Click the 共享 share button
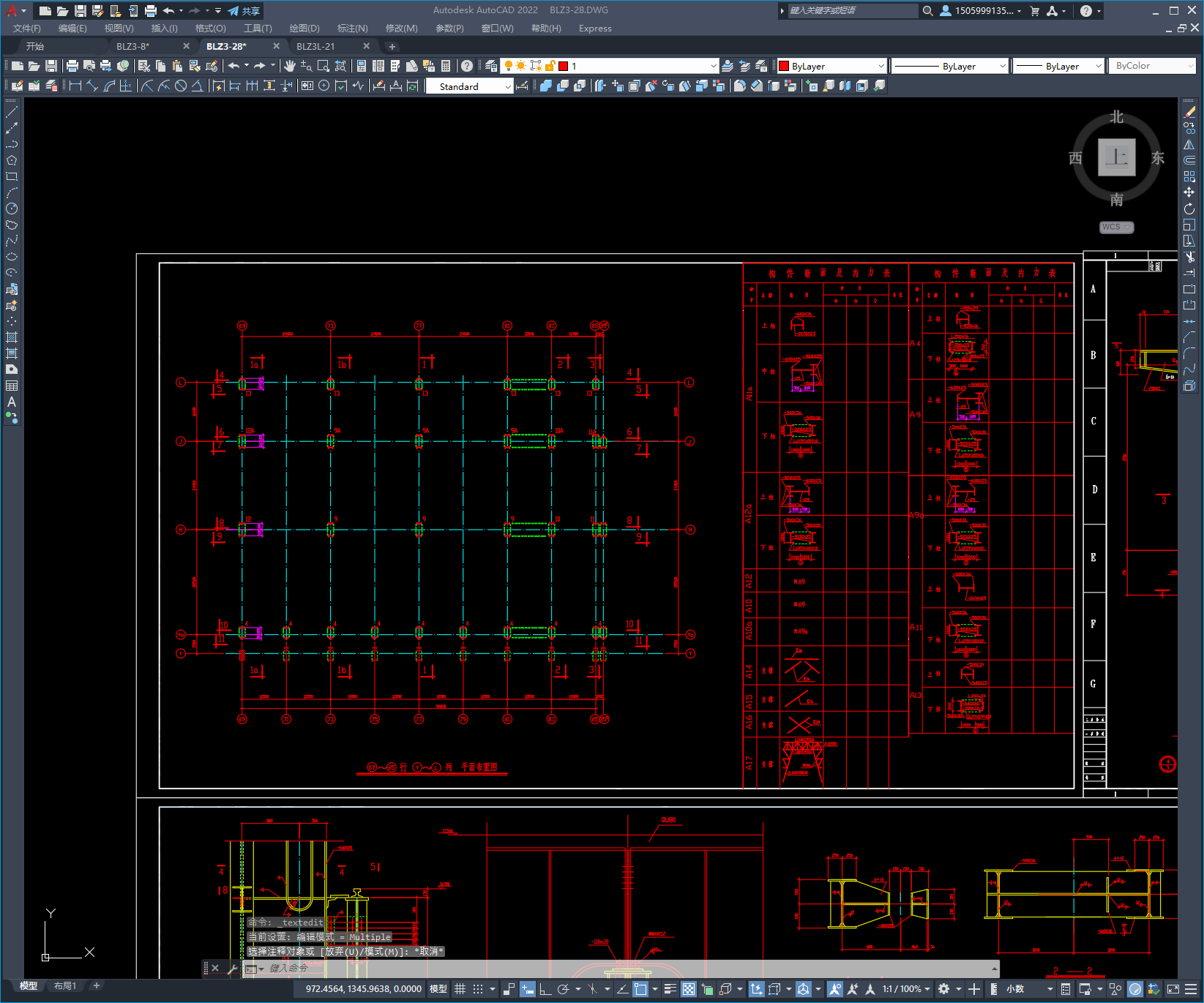Image resolution: width=1204 pixels, height=1003 pixels. pos(244,11)
